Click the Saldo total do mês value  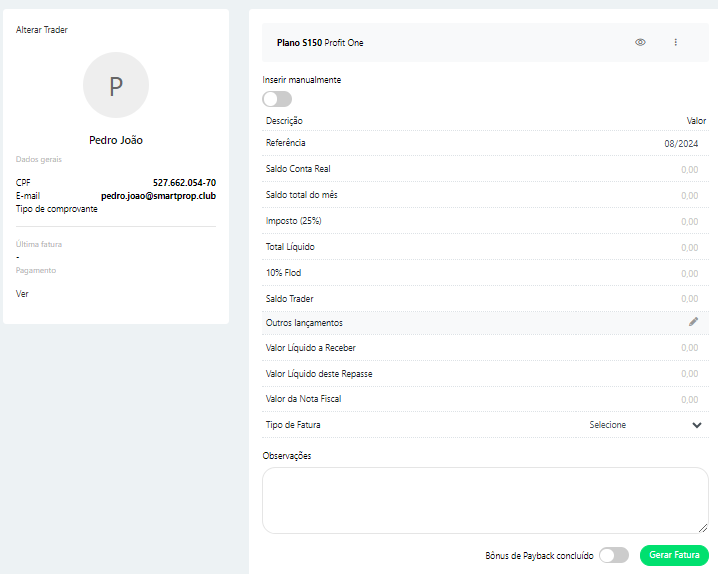point(689,196)
